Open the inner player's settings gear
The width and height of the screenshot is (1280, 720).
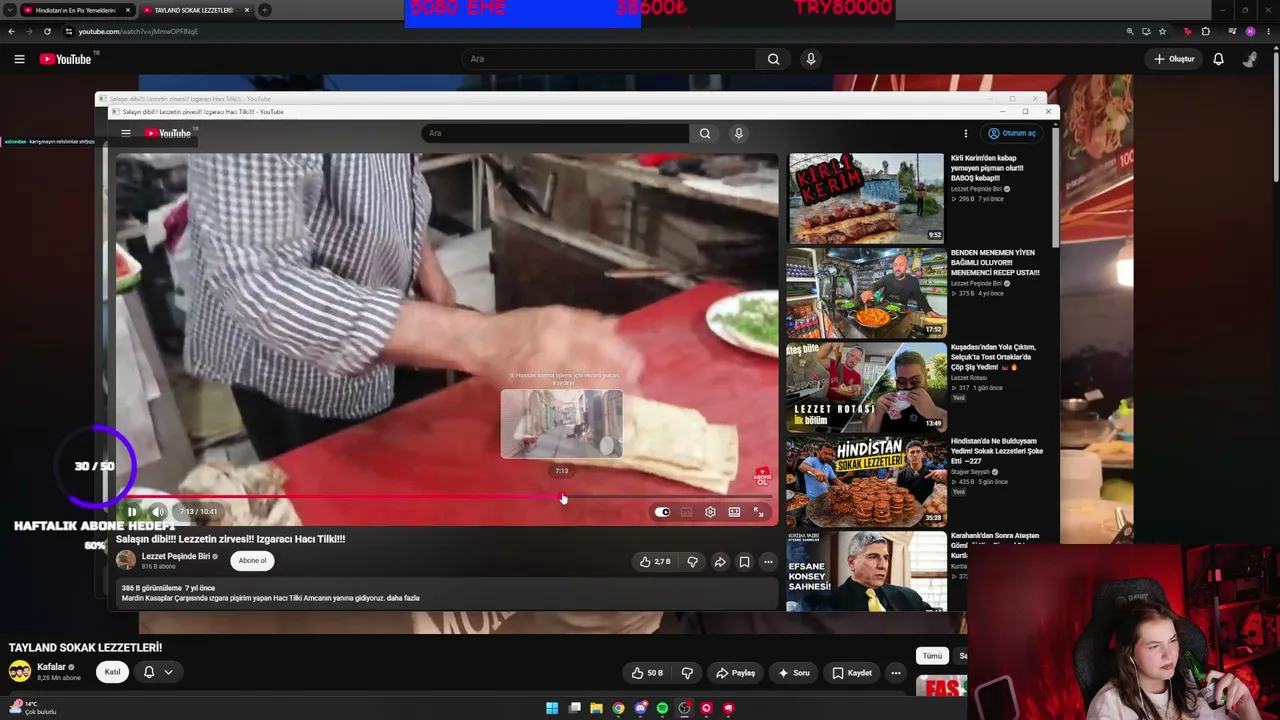click(x=710, y=512)
